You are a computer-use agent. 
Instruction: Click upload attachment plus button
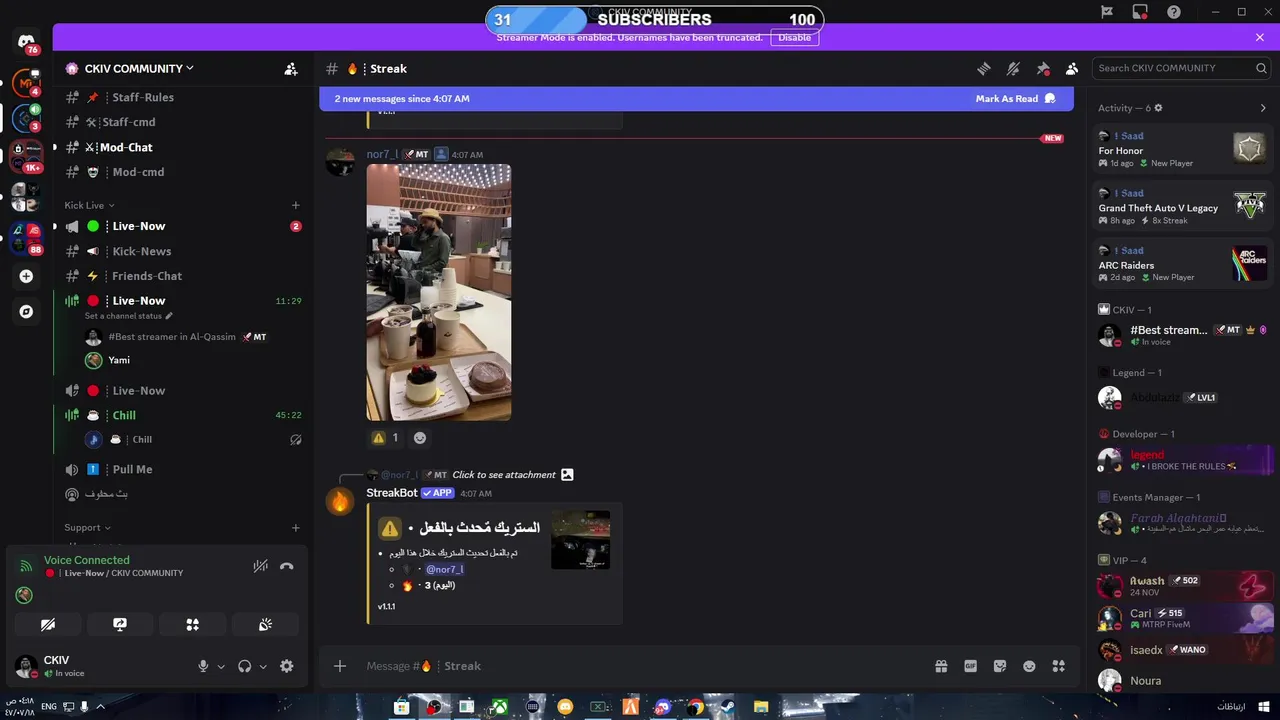click(x=340, y=666)
